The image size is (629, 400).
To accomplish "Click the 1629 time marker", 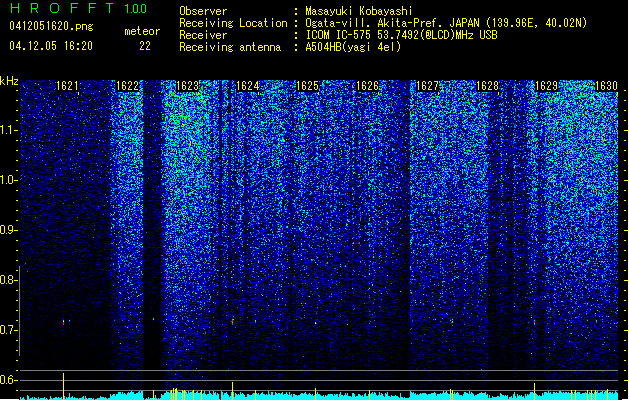I will point(546,86).
